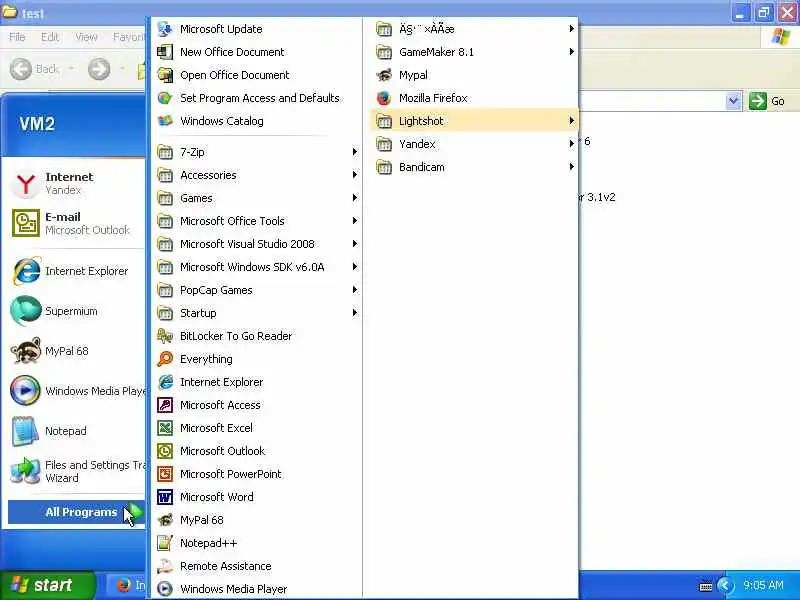Expand Microsoft Windows SDK v6.0A folder

pyautogui.click(x=257, y=267)
